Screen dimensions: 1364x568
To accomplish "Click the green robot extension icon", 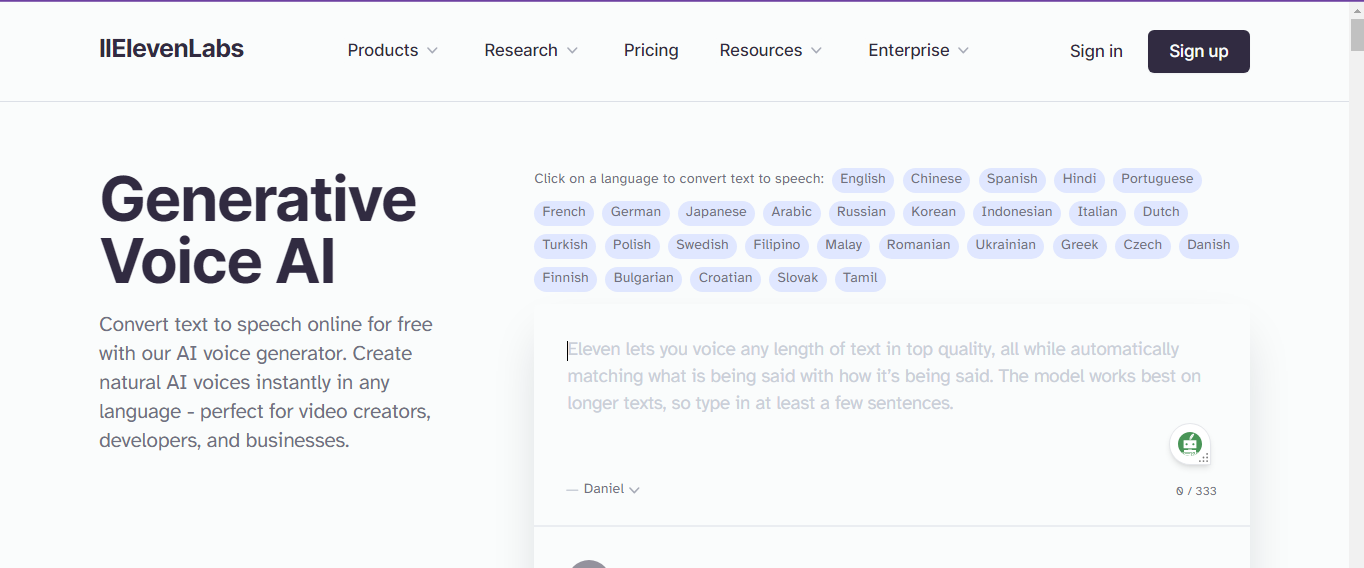I will pyautogui.click(x=1189, y=444).
